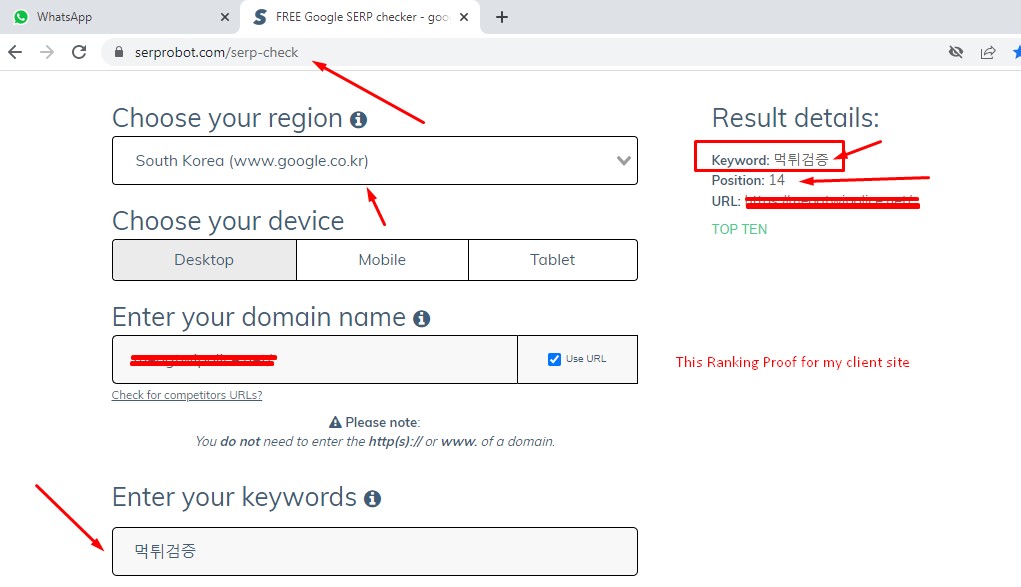Click the domain name info icon
This screenshot has width=1021, height=587.
click(422, 319)
